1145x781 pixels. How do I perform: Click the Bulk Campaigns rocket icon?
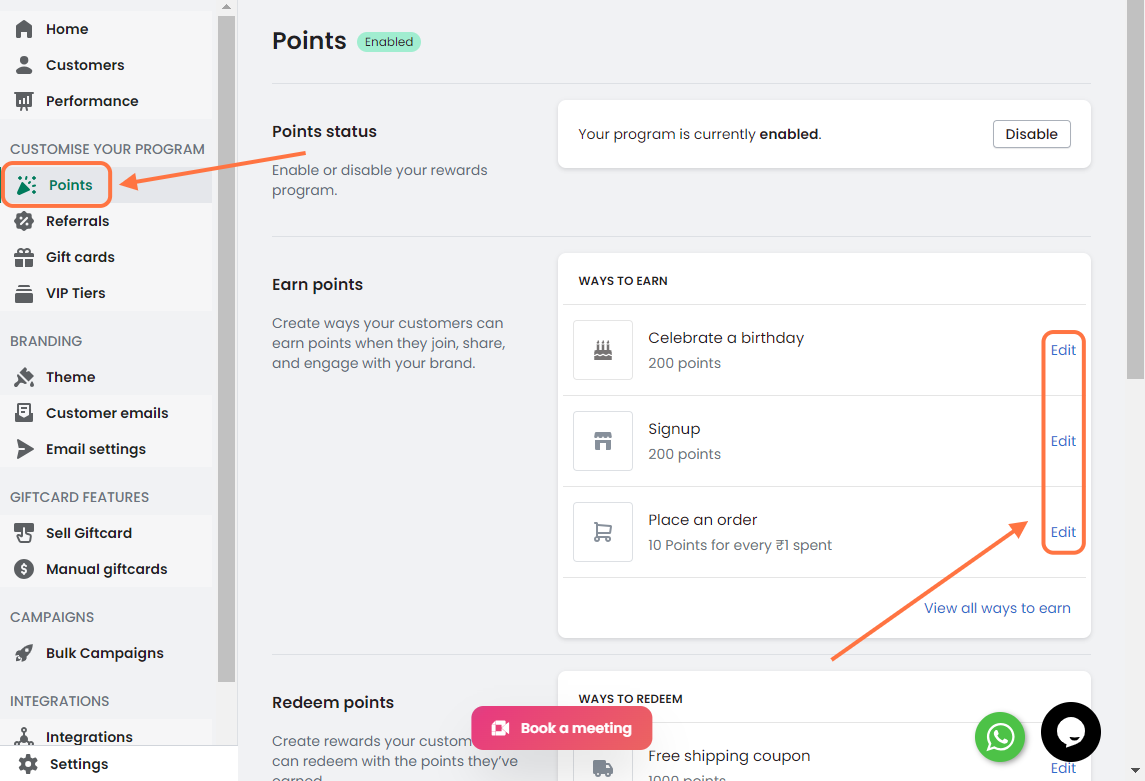coord(24,653)
